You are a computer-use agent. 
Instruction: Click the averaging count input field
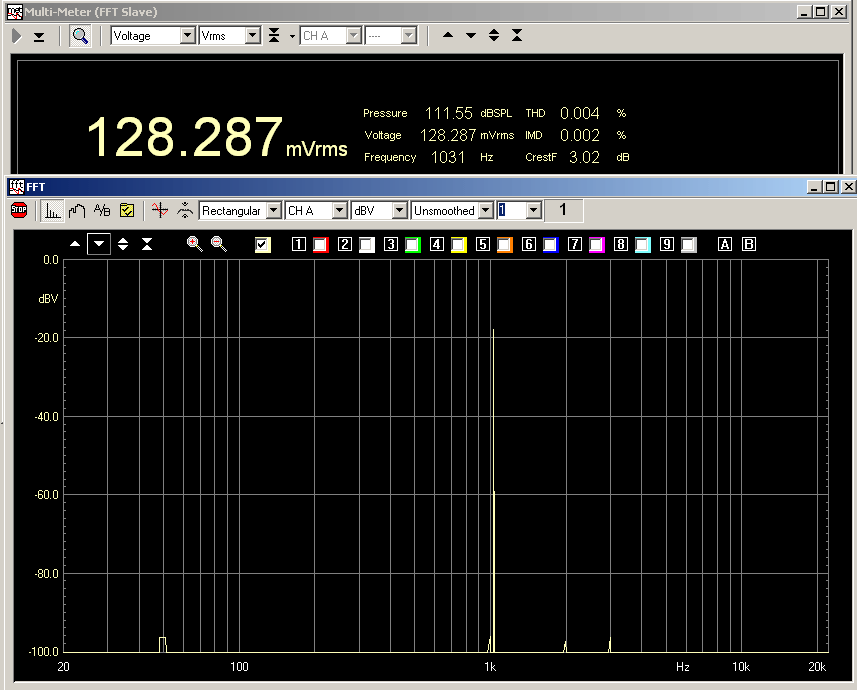[x=511, y=211]
